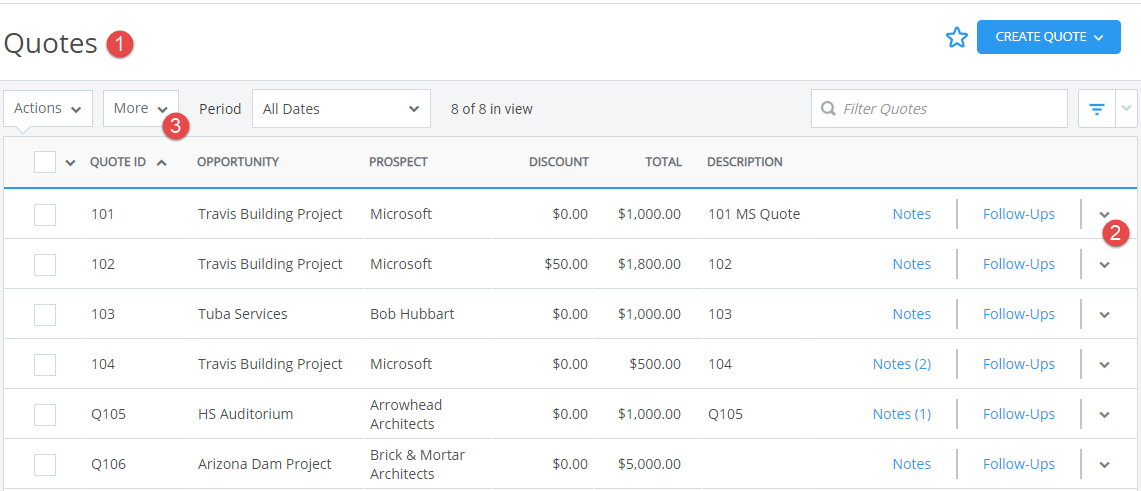Check the box for quote 103

click(45, 314)
